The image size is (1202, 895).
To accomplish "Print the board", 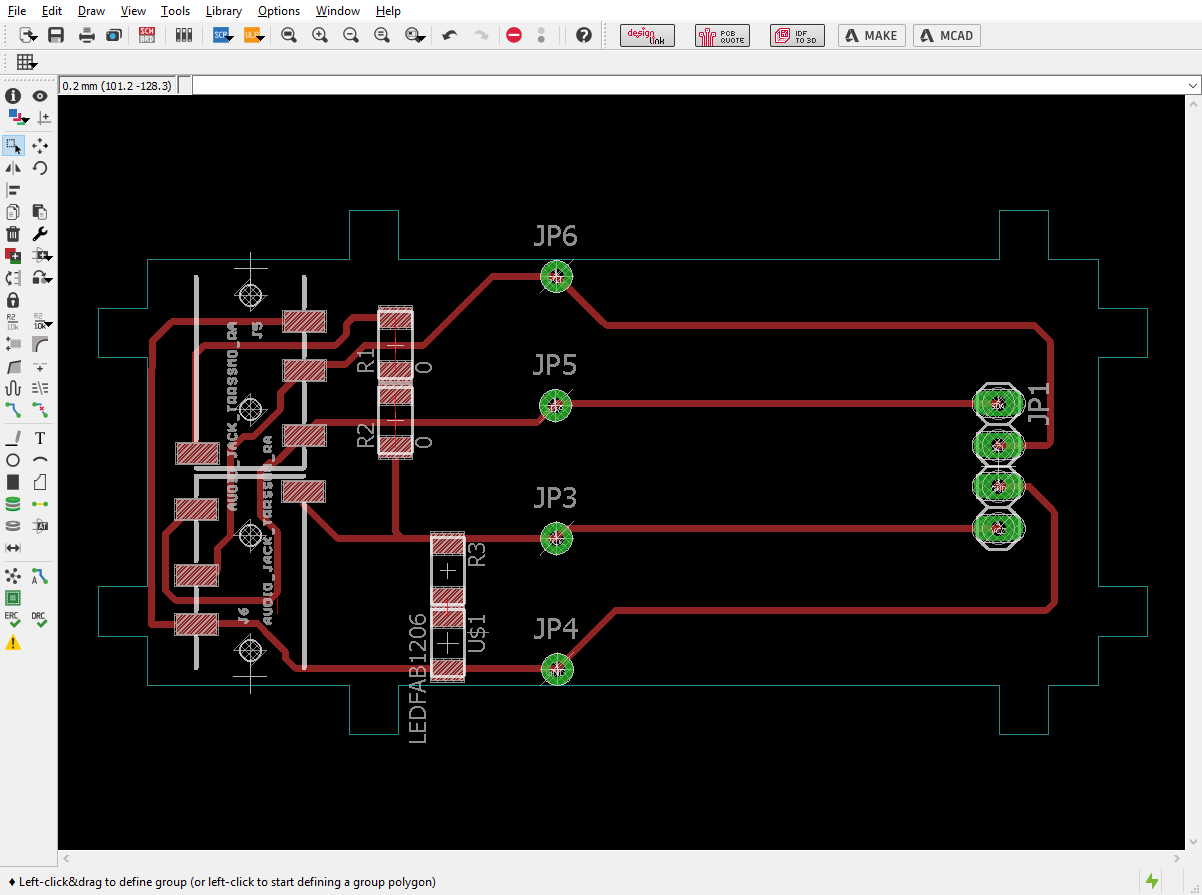I will point(87,35).
